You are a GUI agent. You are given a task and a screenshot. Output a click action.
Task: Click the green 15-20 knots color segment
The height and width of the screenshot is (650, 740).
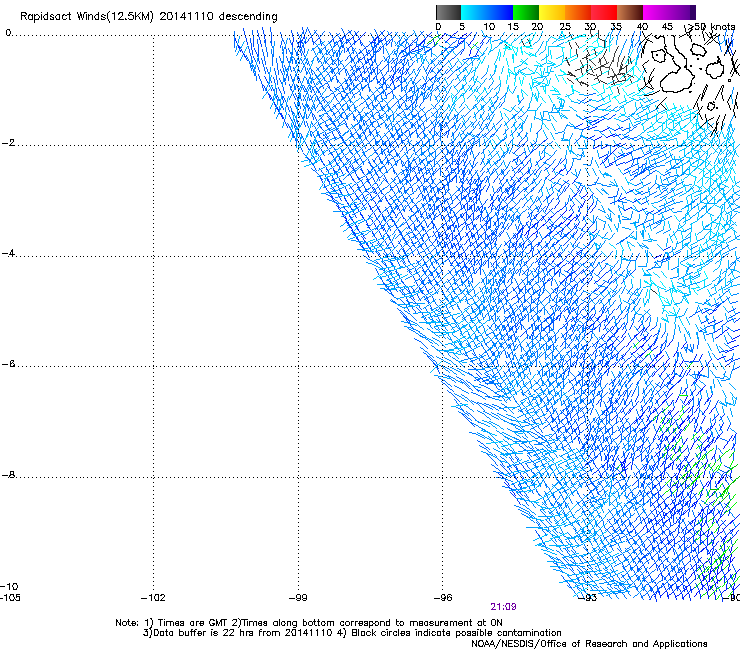526,12
